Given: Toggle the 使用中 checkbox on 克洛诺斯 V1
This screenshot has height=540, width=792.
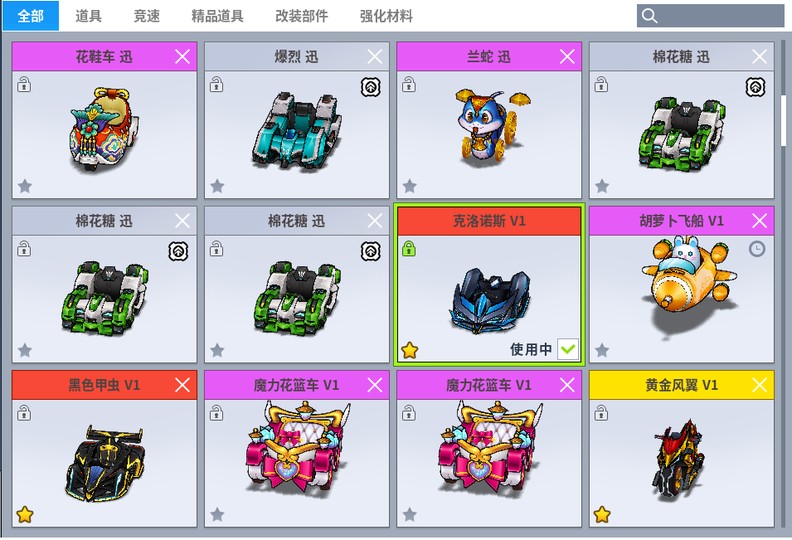Looking at the screenshot, I should click(568, 349).
